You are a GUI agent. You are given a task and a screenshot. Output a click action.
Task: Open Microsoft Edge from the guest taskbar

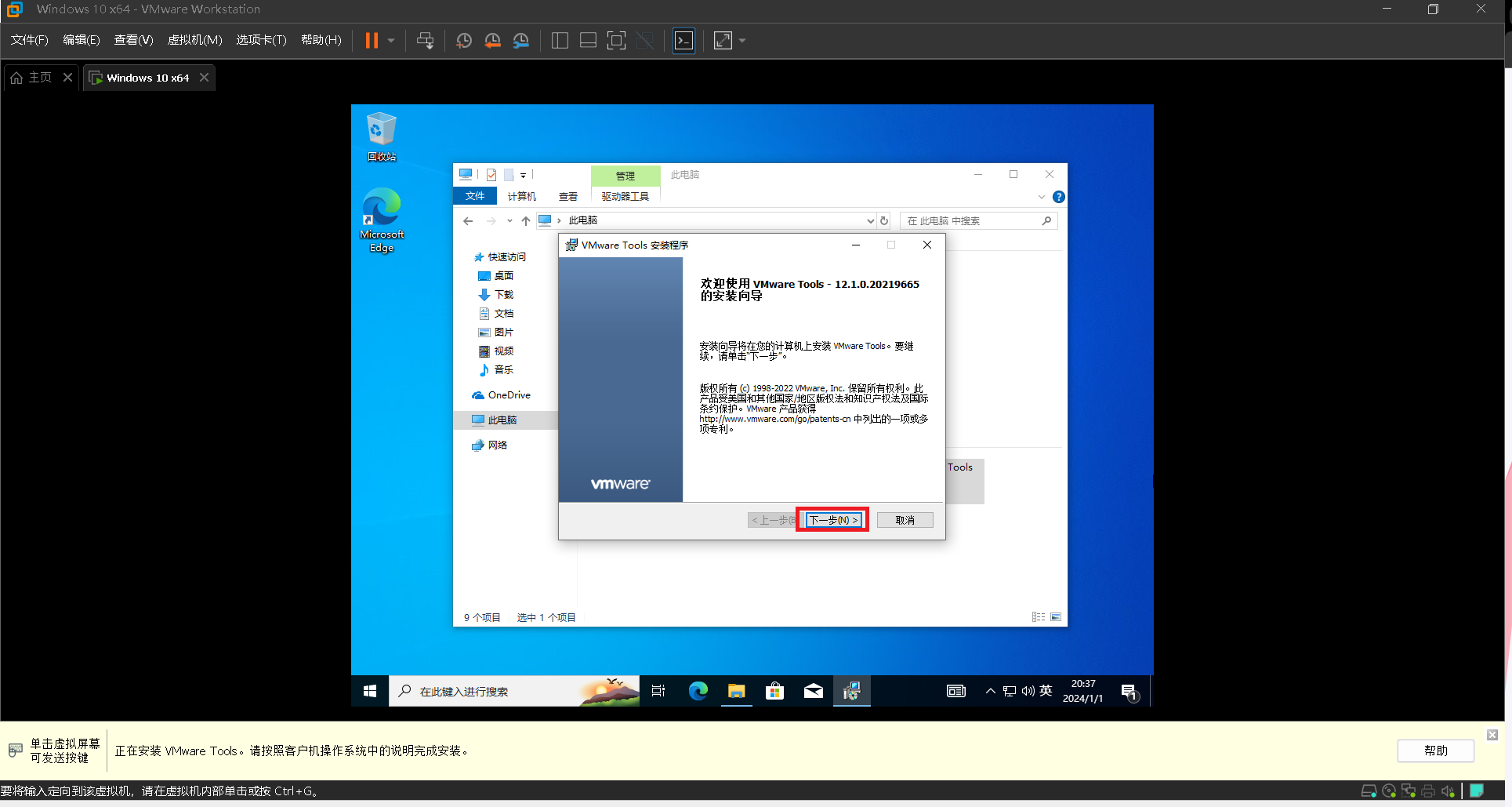698,691
